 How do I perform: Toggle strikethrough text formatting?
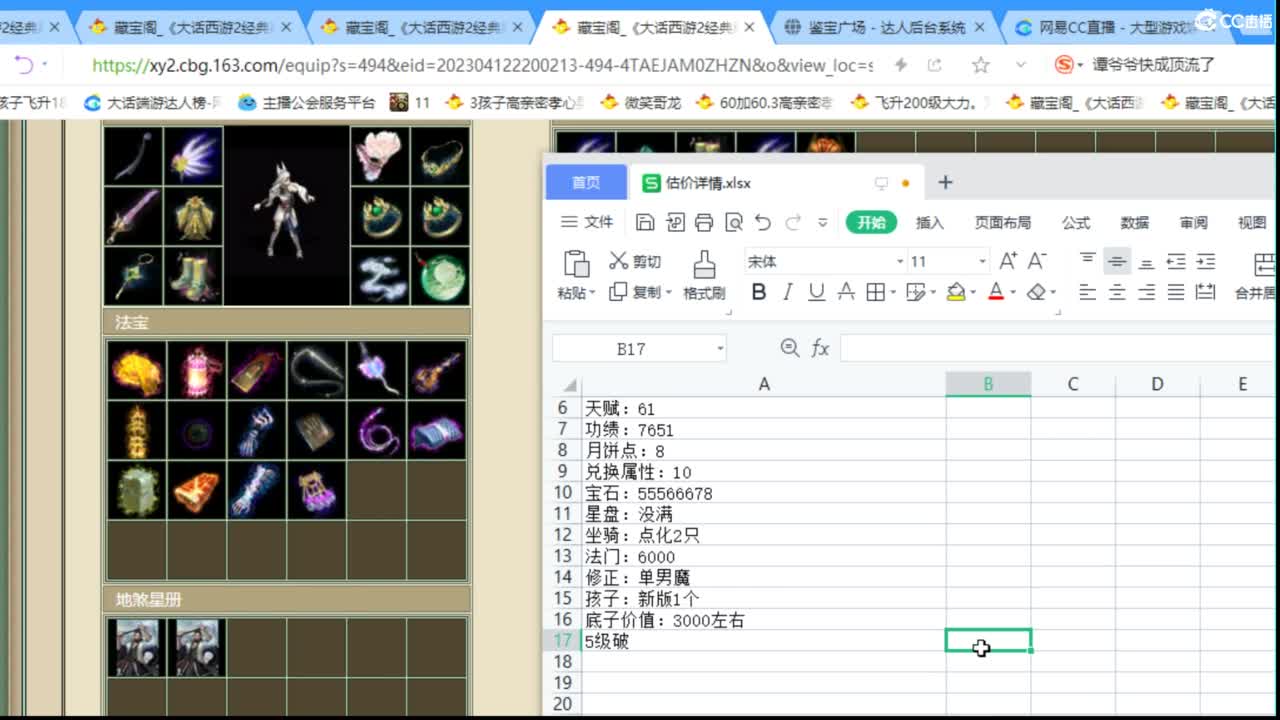click(846, 292)
